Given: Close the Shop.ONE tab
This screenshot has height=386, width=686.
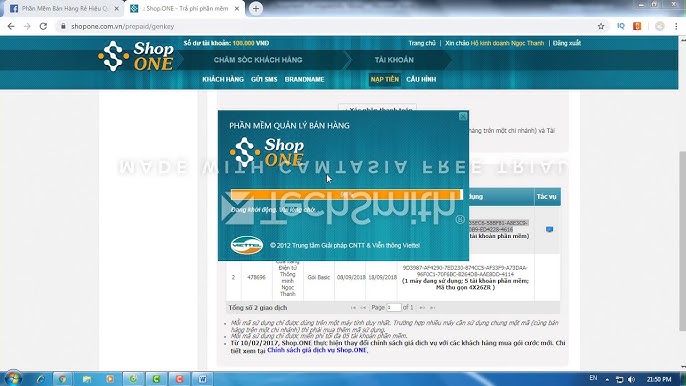Looking at the screenshot, I should click(x=237, y=8).
